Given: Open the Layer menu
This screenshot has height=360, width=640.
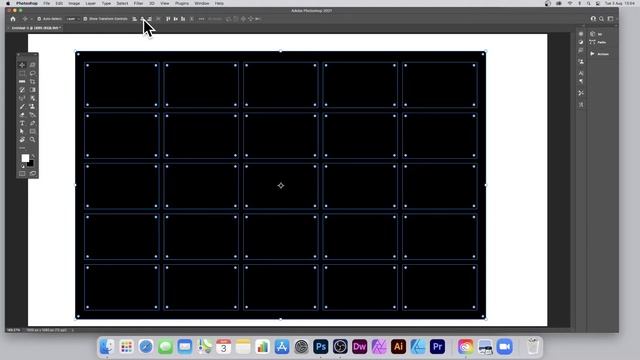Looking at the screenshot, I should 91,3.
